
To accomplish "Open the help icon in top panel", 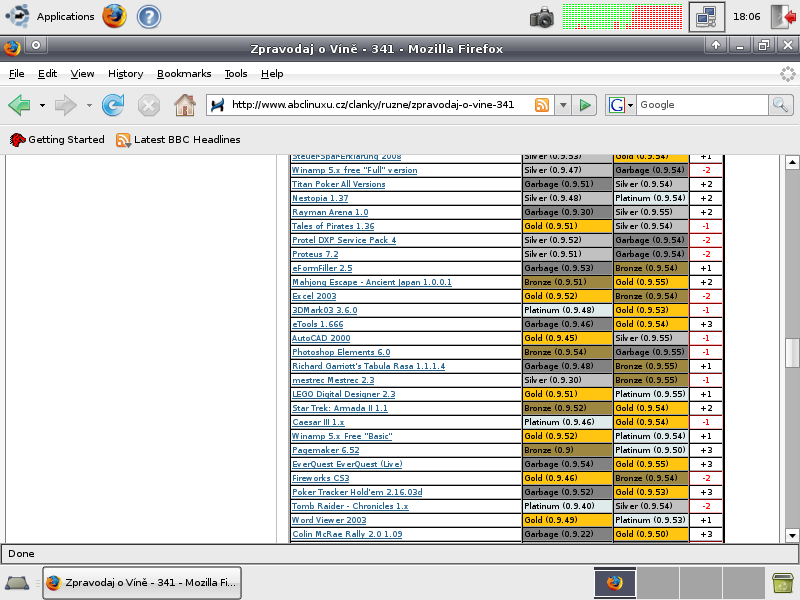I will coord(149,16).
